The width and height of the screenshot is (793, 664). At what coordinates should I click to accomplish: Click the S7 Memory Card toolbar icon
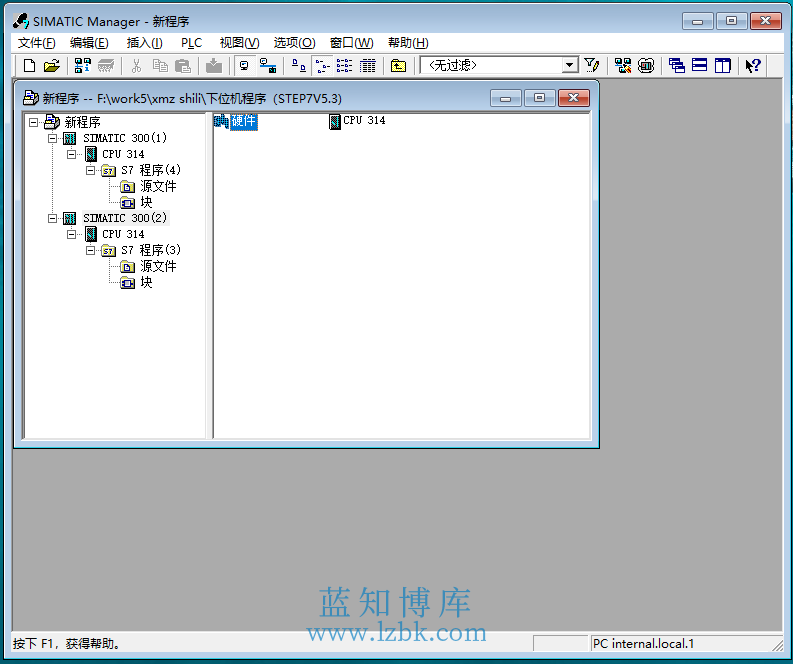(x=106, y=66)
